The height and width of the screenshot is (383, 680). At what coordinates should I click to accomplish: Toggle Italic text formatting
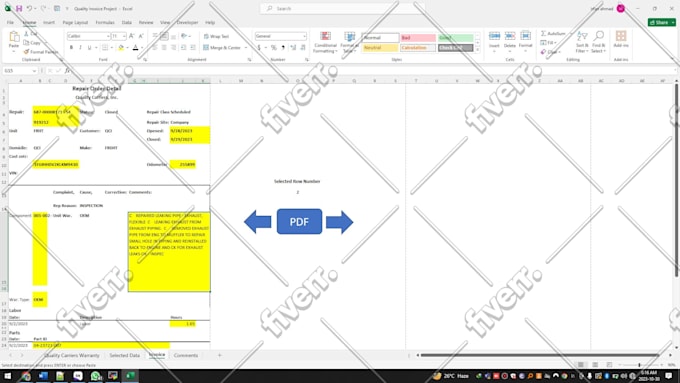tap(80, 47)
